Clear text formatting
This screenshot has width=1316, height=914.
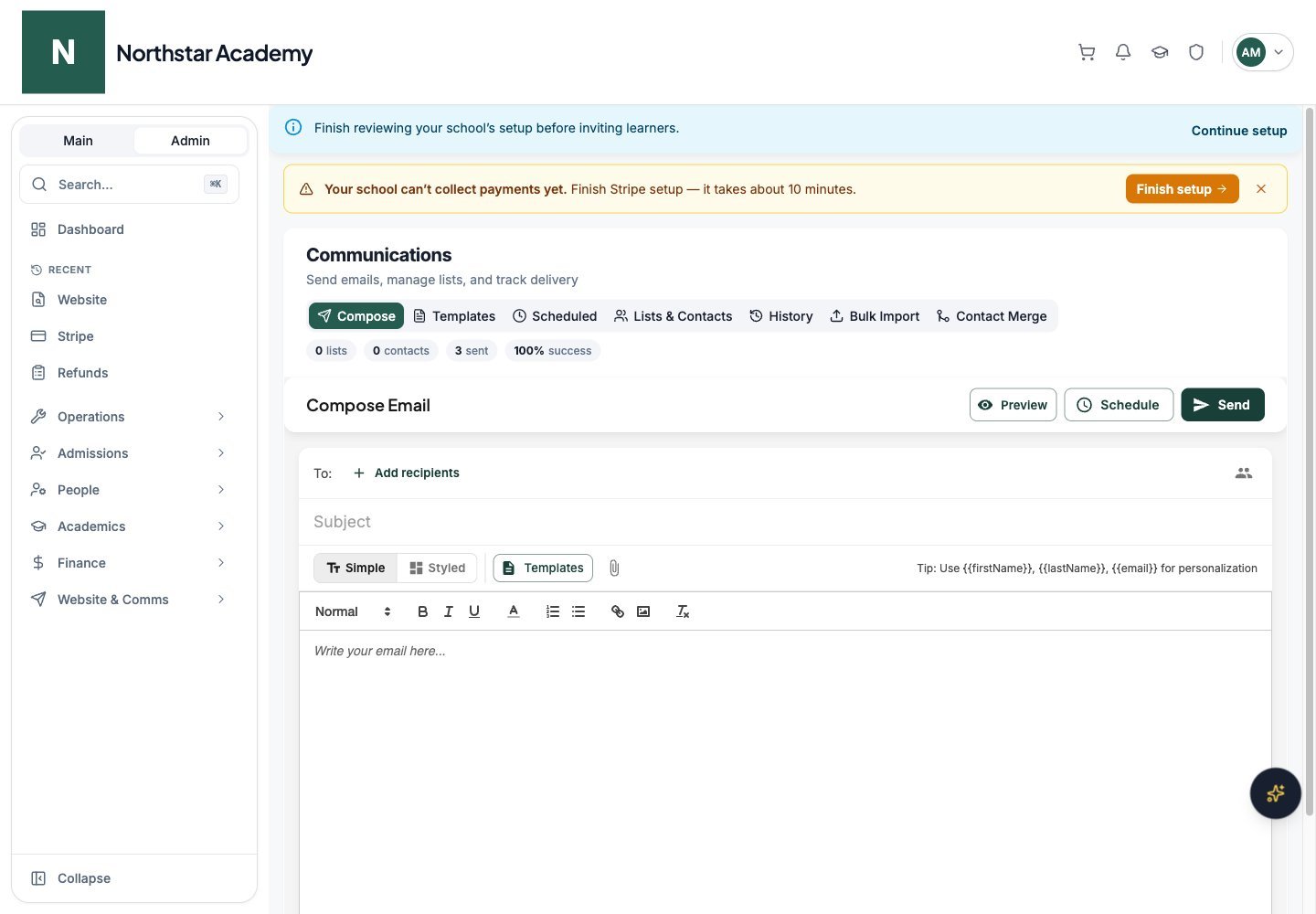683,611
